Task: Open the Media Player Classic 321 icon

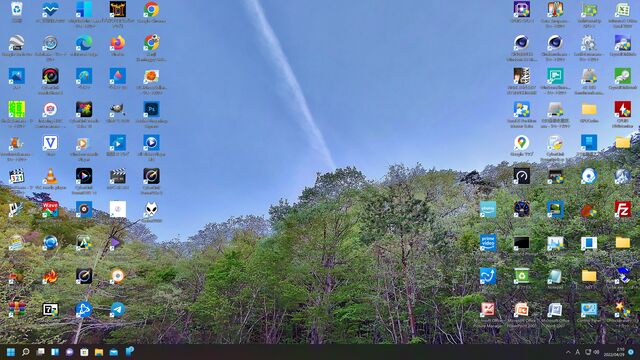Action: pyautogui.click(x=17, y=176)
